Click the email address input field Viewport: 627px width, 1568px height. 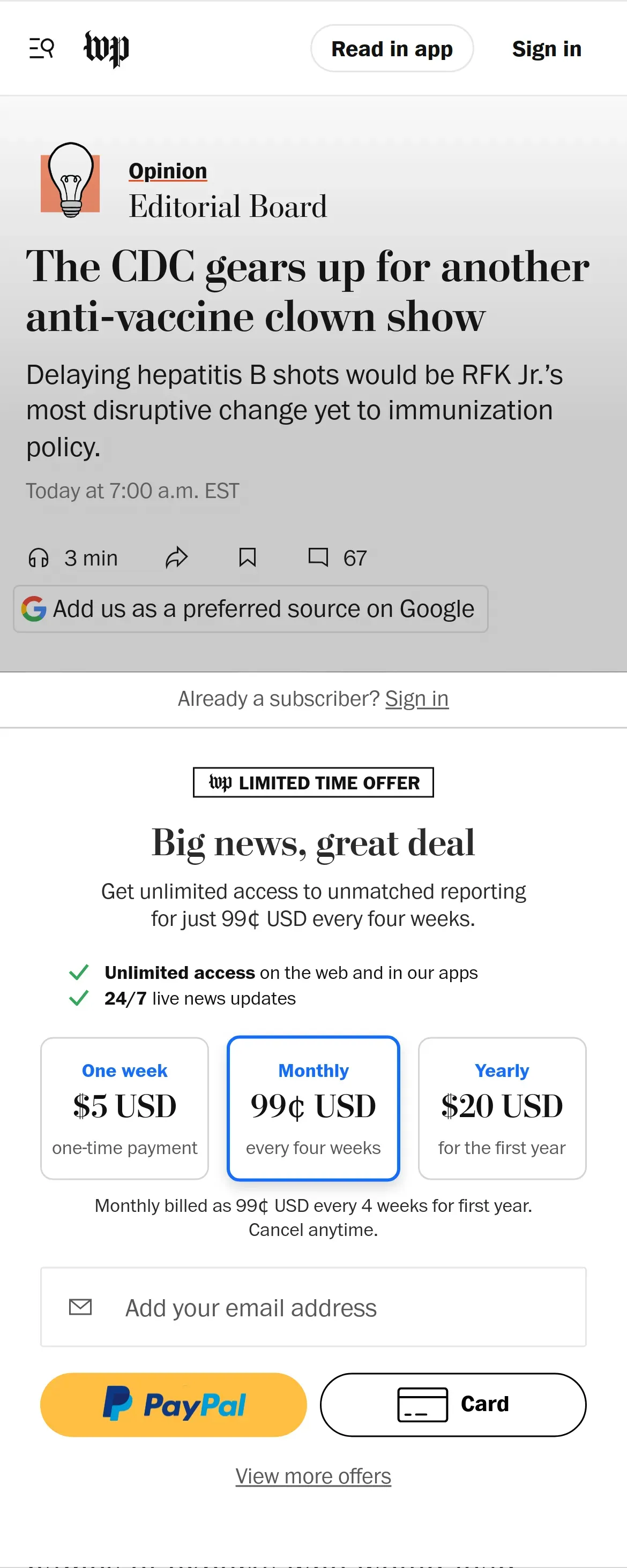[313, 1308]
